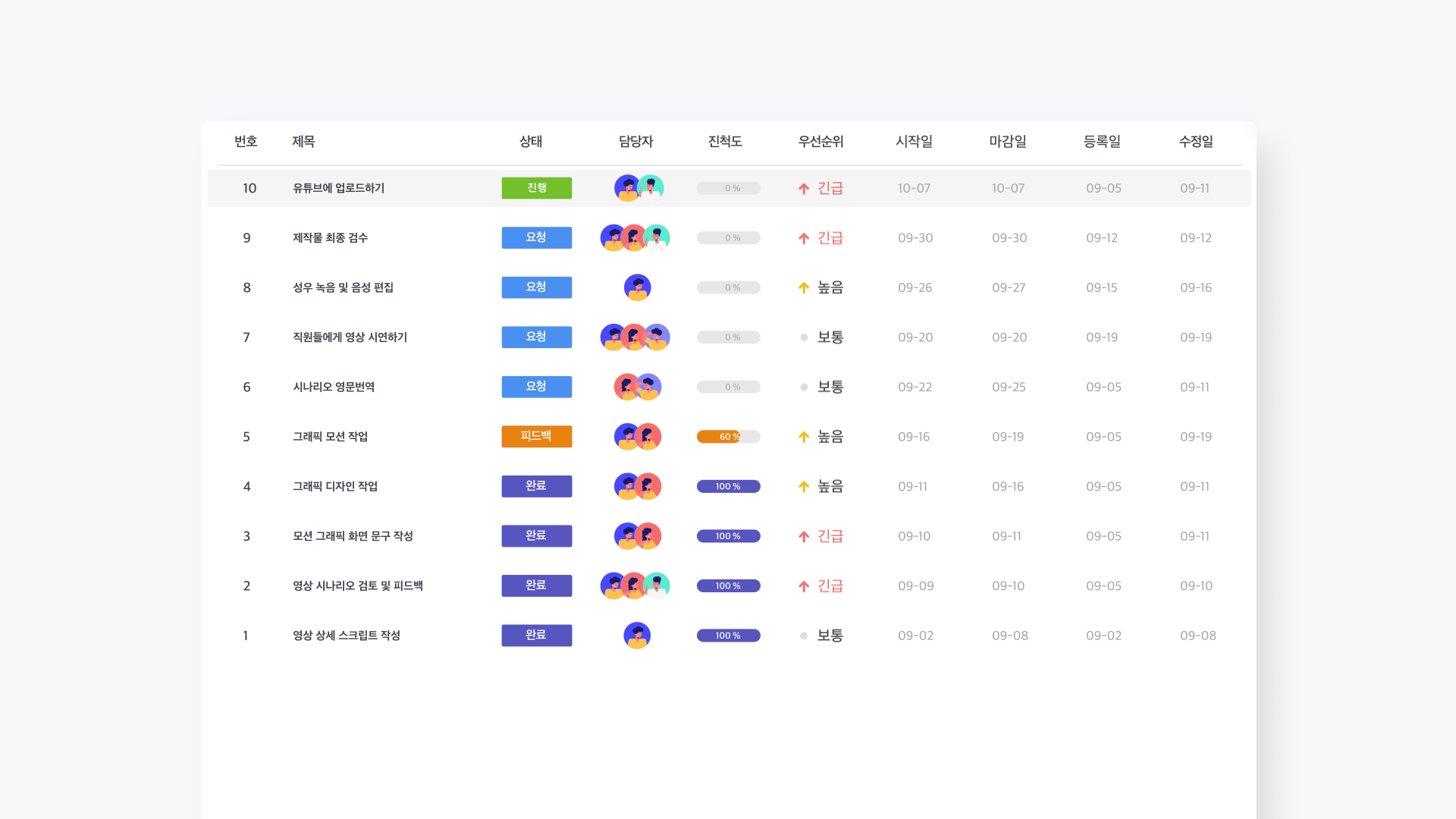
Task: Click the 09-16 deadline of task 4
Action: pos(1008,487)
